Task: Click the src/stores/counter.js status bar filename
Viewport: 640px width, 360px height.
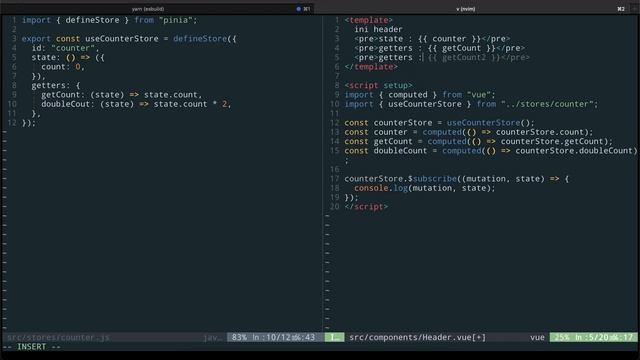Action: 58,337
